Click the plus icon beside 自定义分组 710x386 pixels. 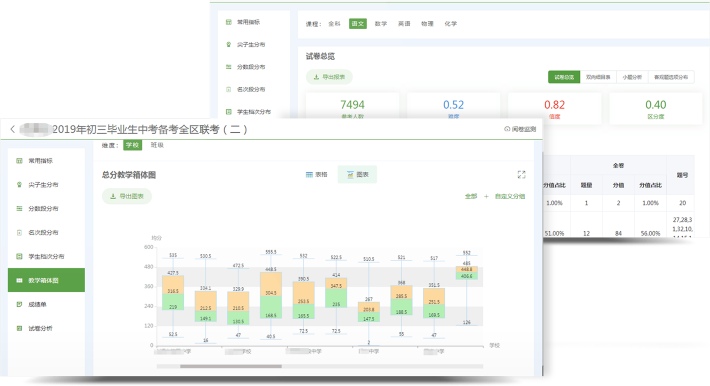point(486,196)
